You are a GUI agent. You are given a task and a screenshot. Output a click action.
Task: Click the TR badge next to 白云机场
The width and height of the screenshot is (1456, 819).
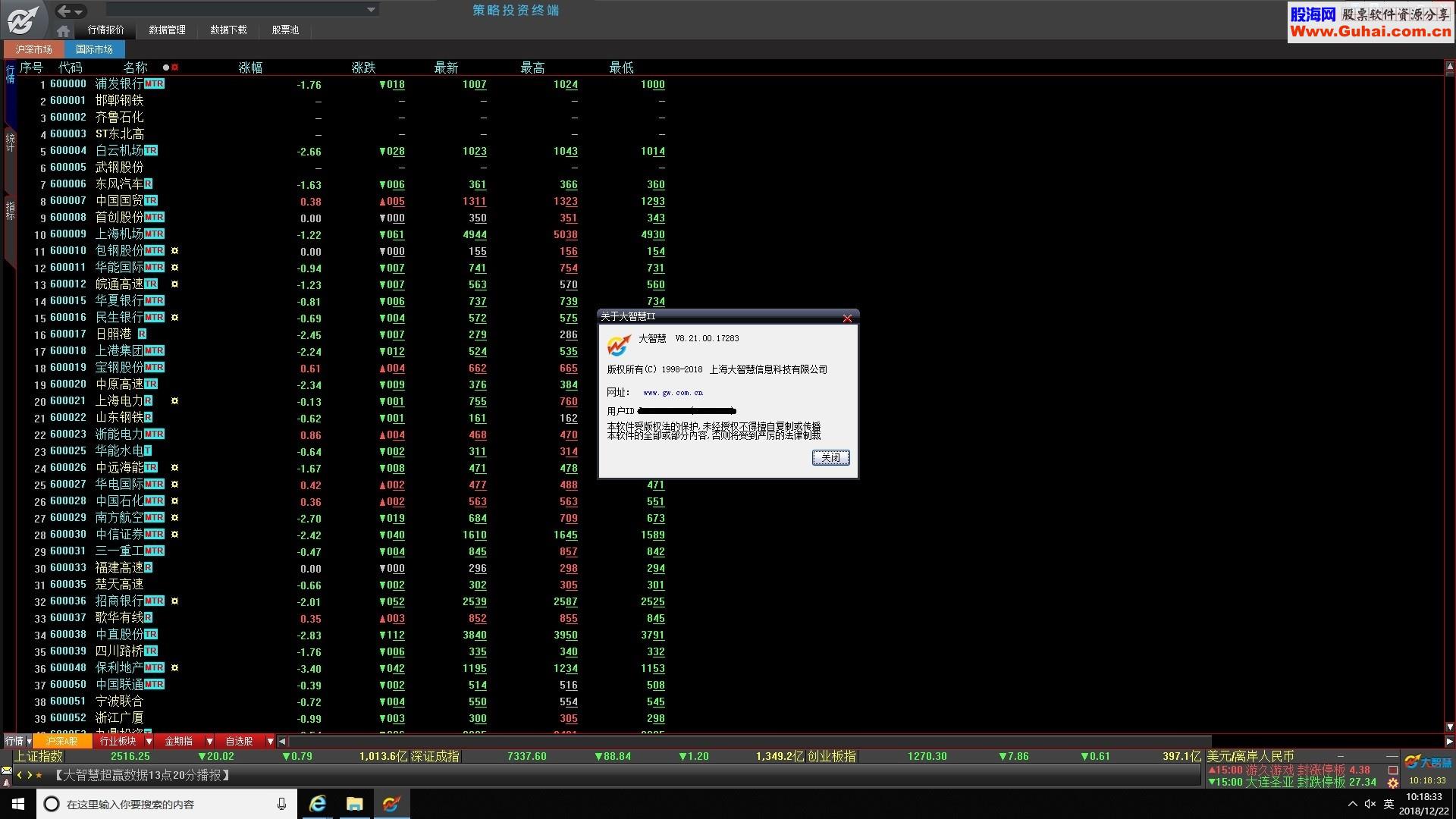coord(151,151)
